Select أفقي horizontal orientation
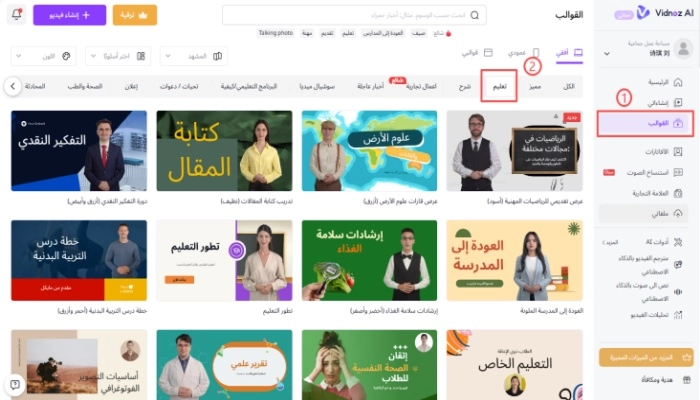Image resolution: width=700 pixels, height=400 pixels. point(569,53)
